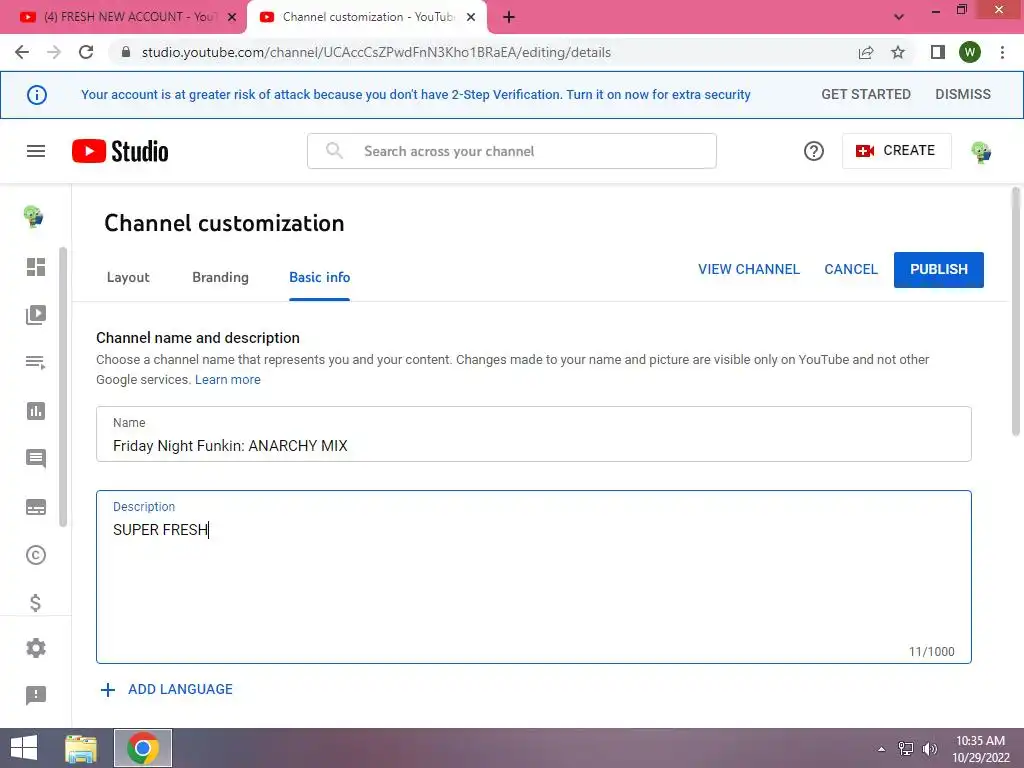Click ADD LANGUAGE

[x=167, y=689]
